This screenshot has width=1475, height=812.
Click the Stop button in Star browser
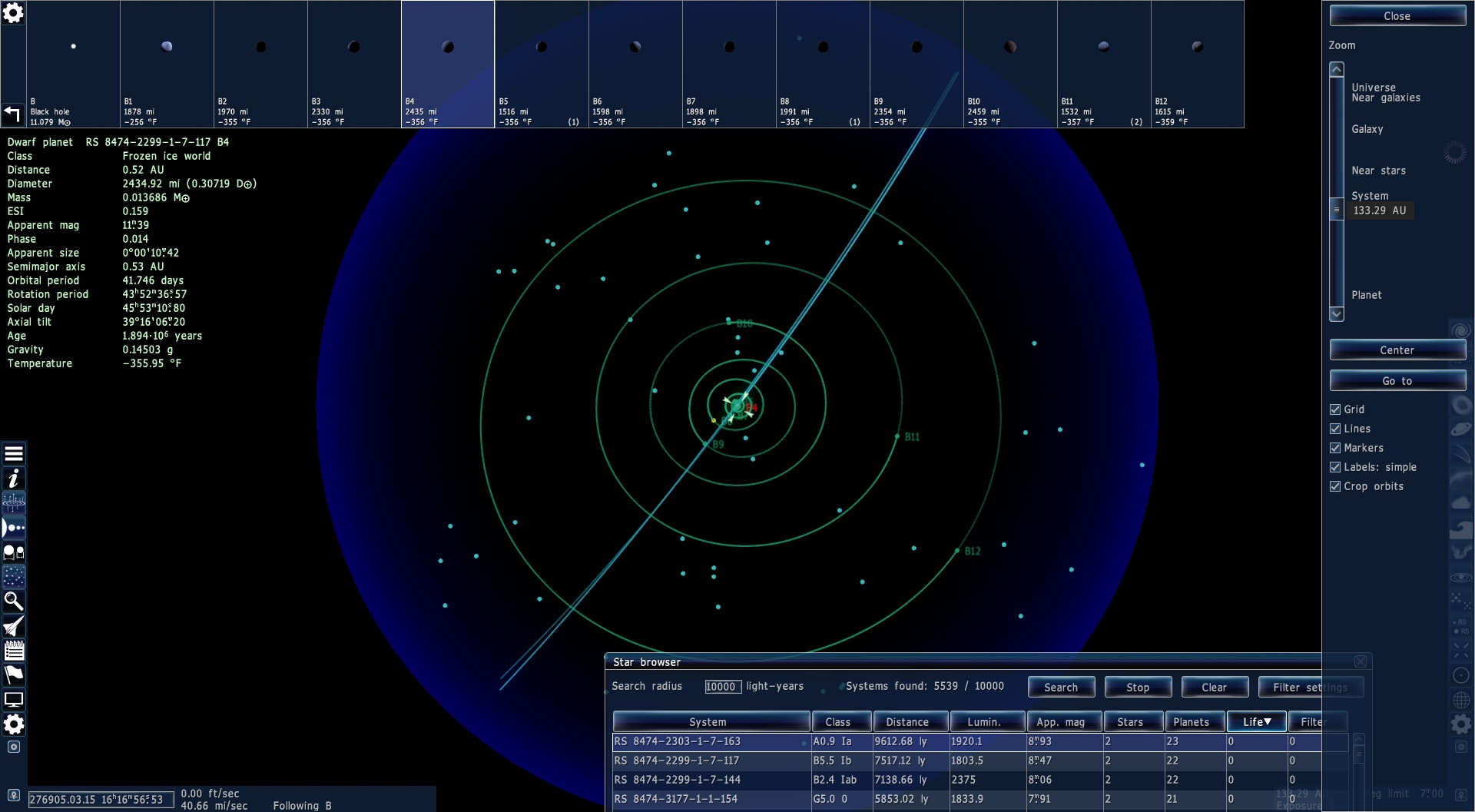click(x=1138, y=688)
